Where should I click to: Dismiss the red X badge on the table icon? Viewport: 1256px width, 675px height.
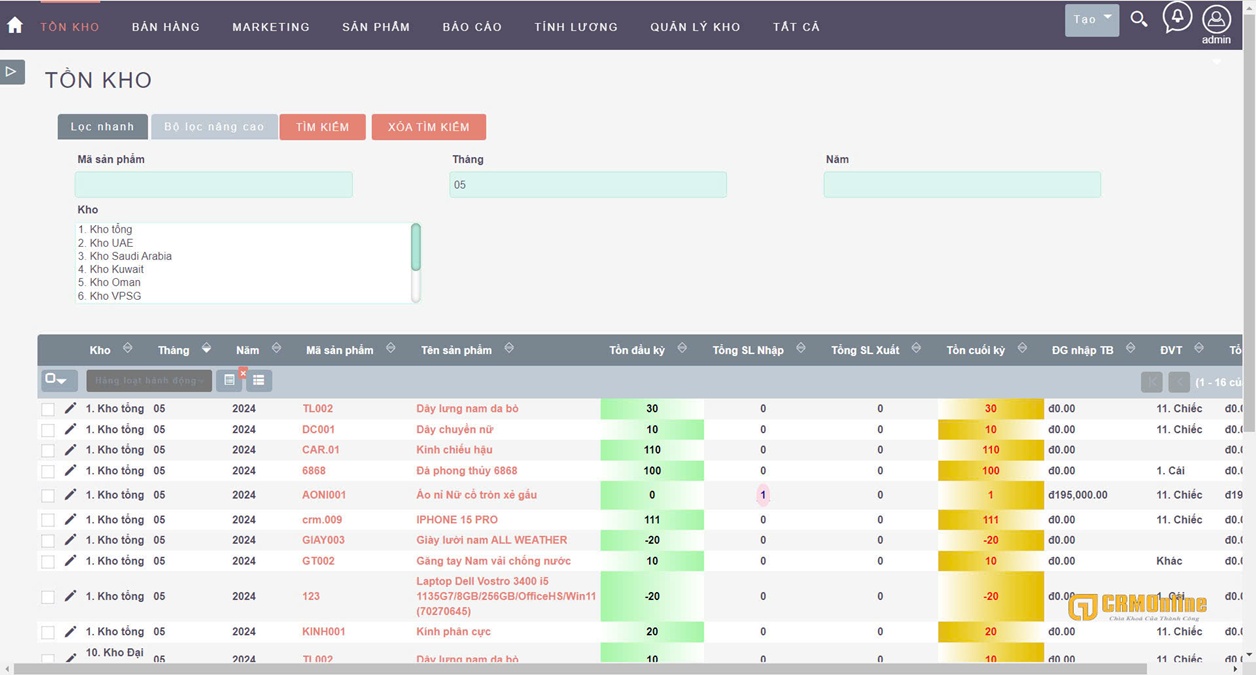[242, 372]
